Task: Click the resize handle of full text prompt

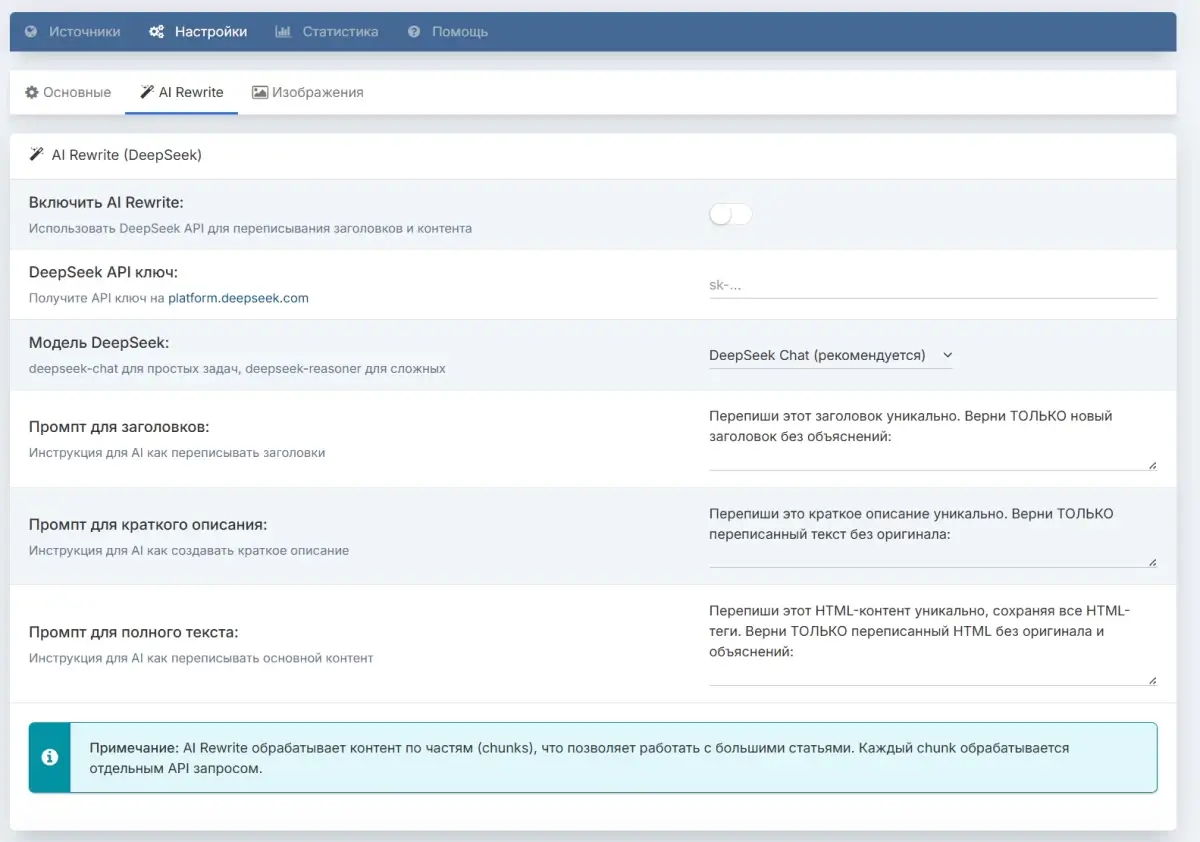Action: (1152, 680)
